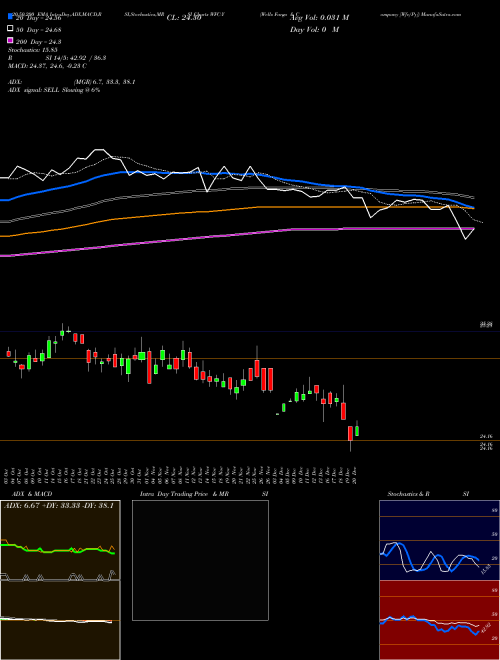This screenshot has width=500, height=660.
Task: Click the last green candlestick on price chart
Action: (x=357, y=431)
